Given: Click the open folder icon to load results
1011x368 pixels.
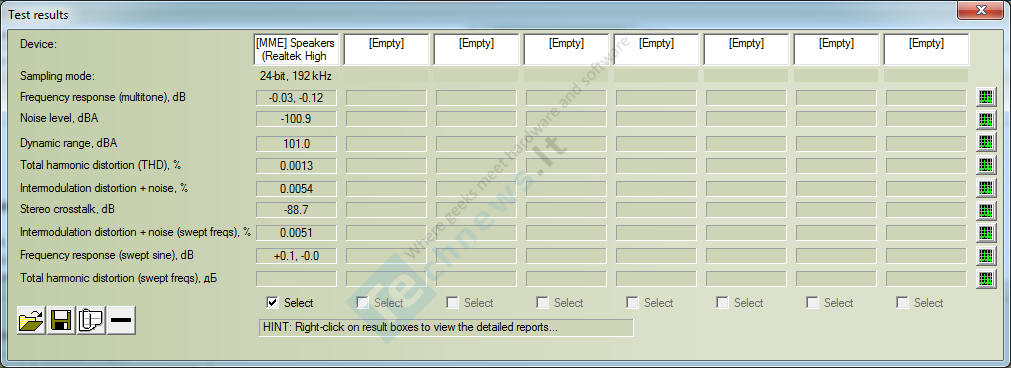Looking at the screenshot, I should coord(31,320).
